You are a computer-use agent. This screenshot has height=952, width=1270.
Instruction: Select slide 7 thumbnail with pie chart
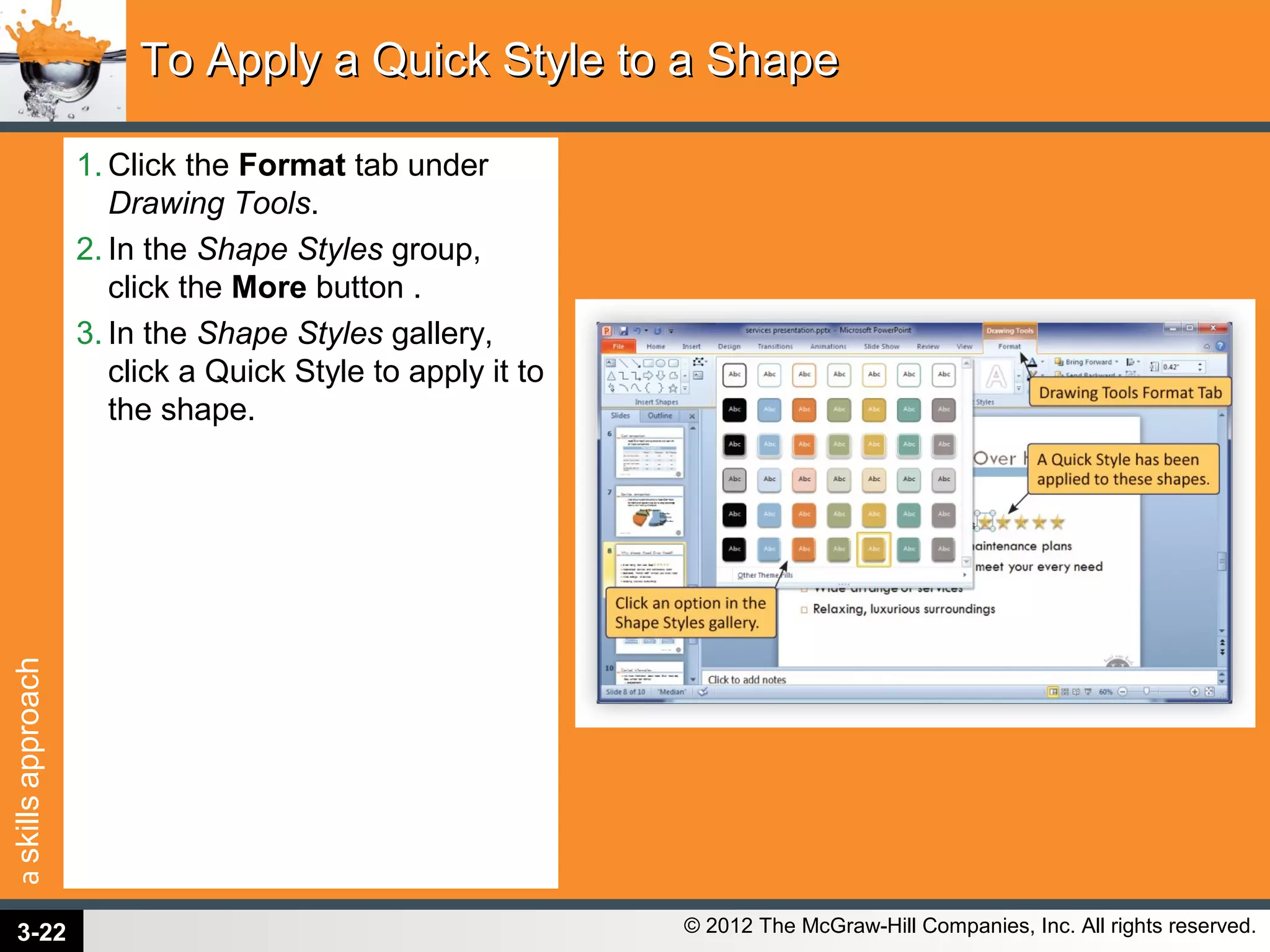click(x=649, y=511)
